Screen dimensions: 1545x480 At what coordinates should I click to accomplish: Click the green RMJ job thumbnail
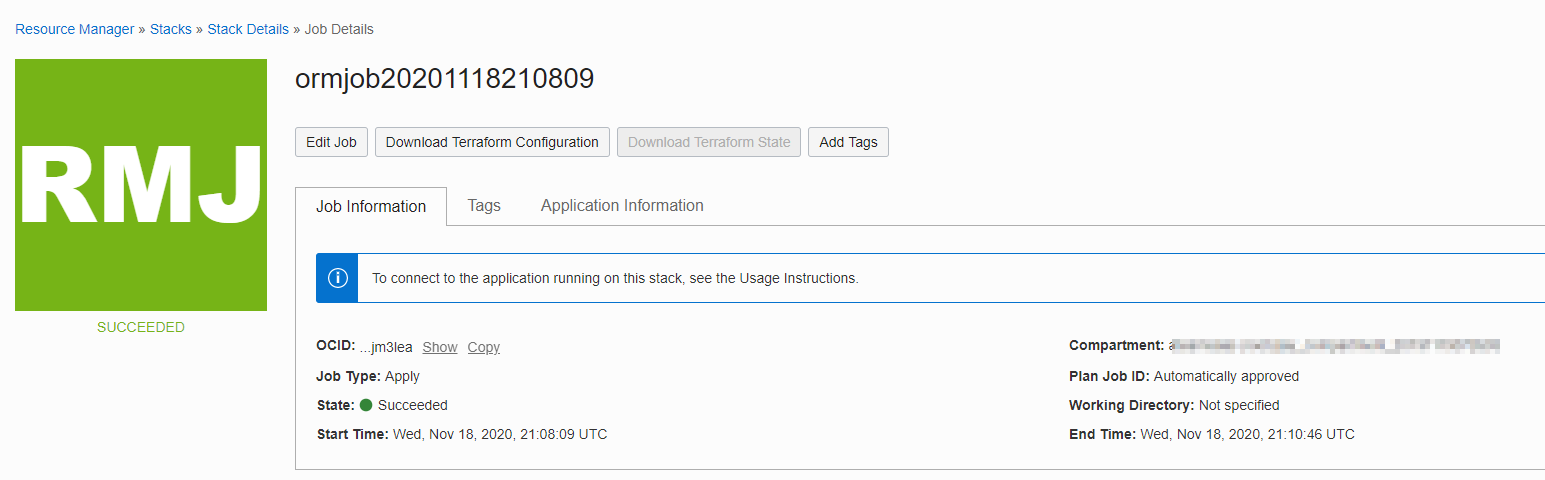141,185
